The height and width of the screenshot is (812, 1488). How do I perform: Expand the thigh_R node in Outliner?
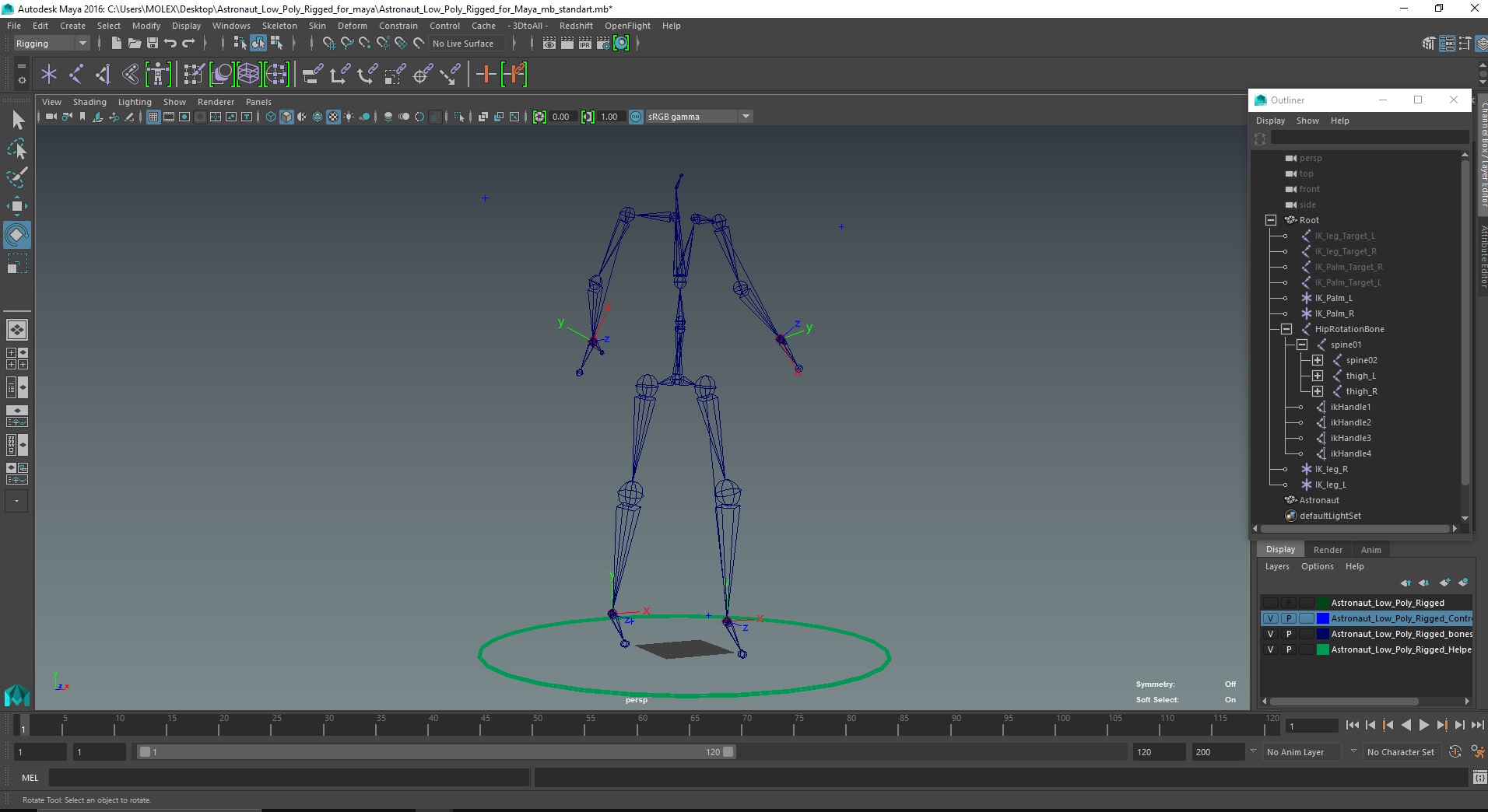click(1318, 391)
